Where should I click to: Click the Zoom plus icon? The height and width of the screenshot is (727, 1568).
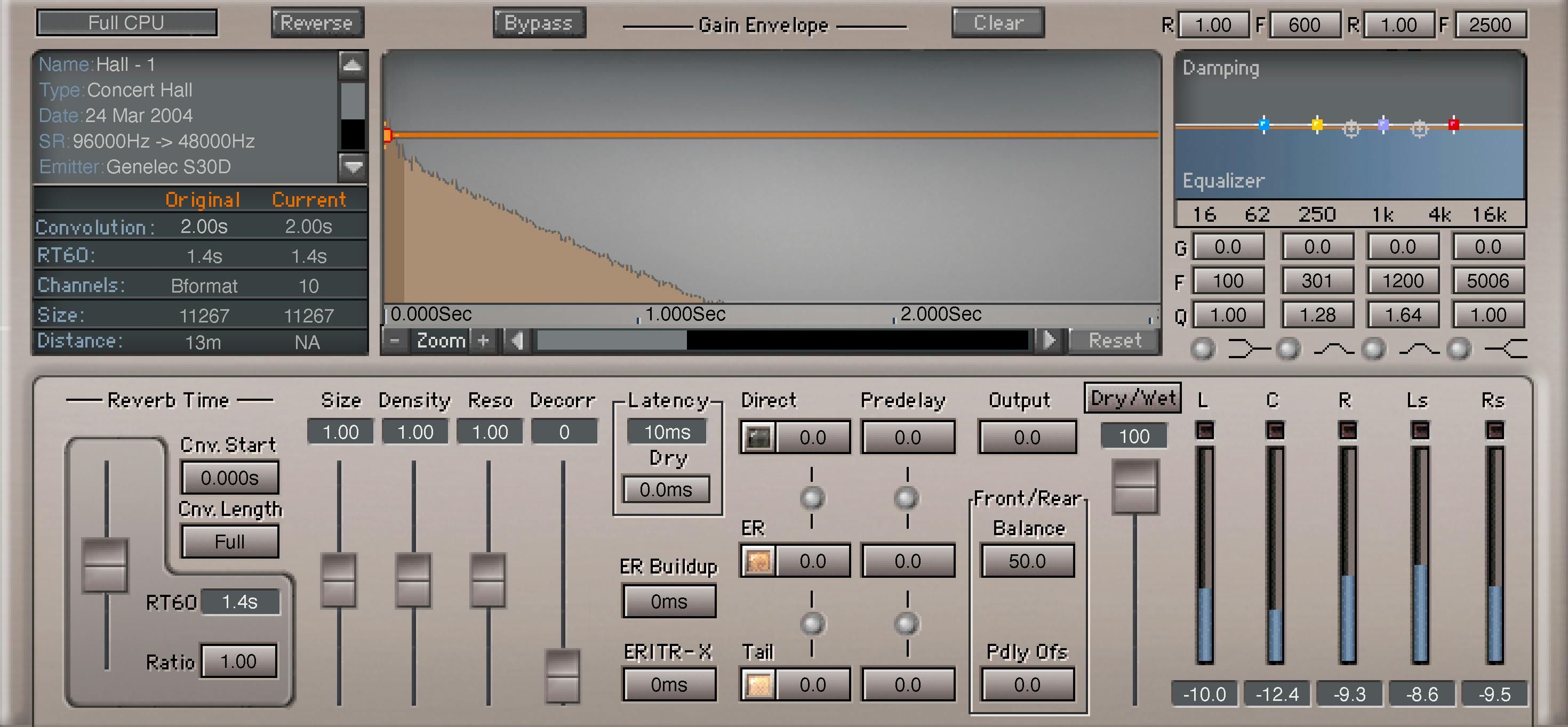click(483, 341)
